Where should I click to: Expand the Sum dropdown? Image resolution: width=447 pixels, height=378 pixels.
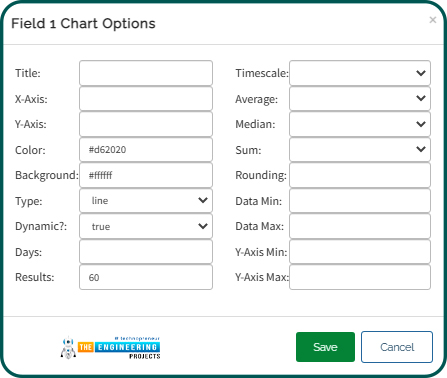tap(360, 150)
